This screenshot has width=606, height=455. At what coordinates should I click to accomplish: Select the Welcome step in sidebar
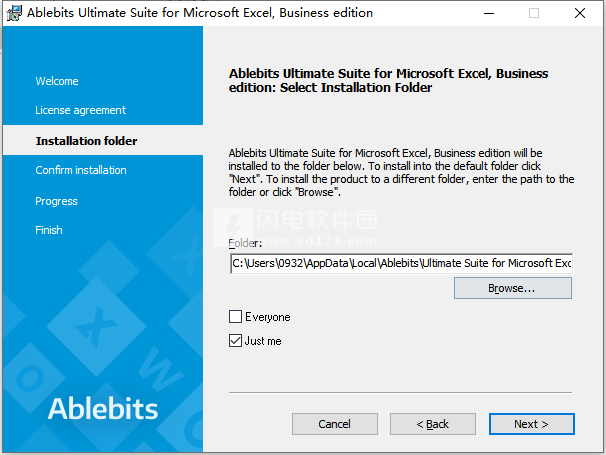57,81
